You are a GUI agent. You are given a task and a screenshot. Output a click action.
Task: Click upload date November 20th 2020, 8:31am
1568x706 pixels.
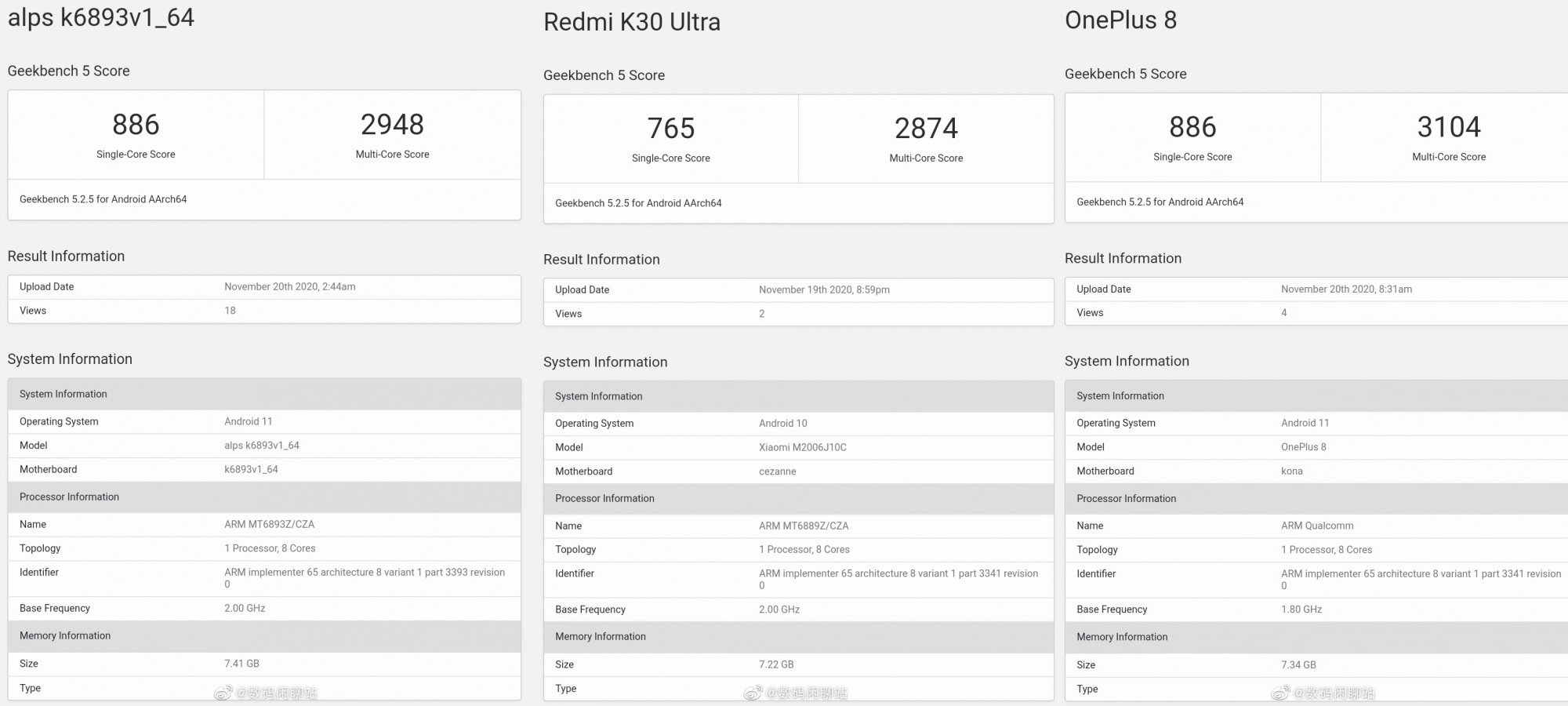1346,289
